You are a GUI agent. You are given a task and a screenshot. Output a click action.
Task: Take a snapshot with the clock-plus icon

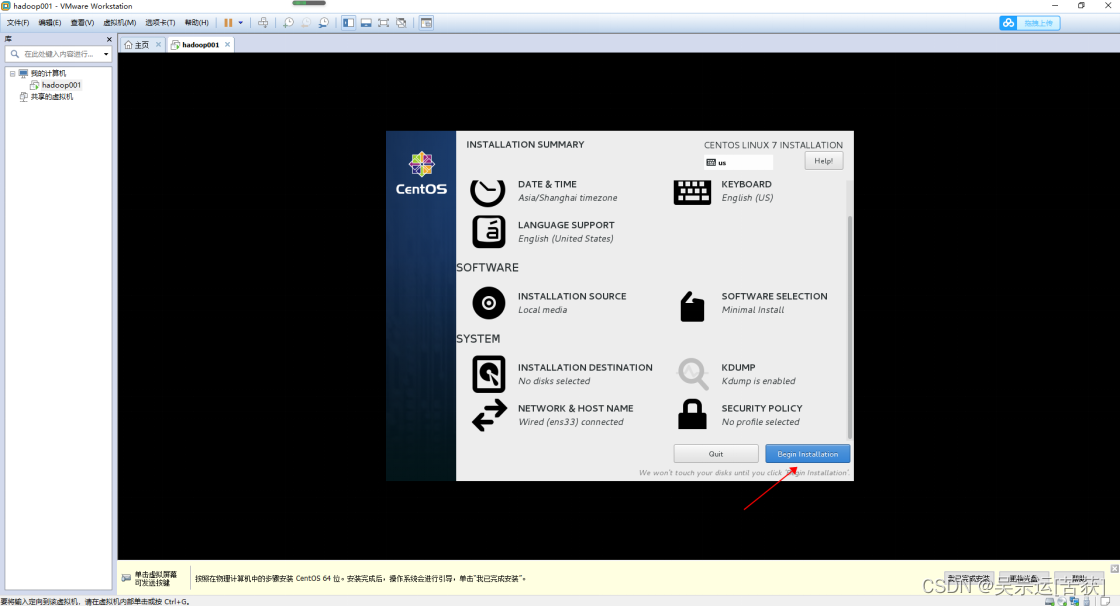tap(288, 23)
